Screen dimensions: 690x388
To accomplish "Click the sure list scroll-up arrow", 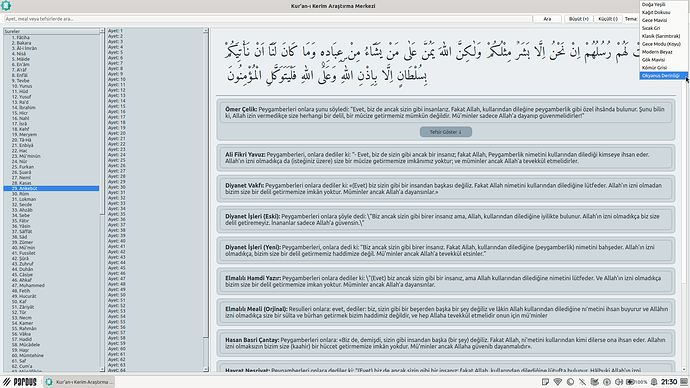I will pos(102,31).
